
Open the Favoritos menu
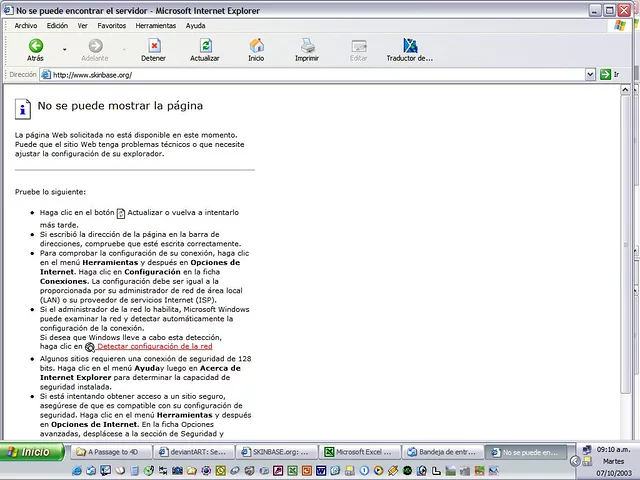click(x=111, y=25)
